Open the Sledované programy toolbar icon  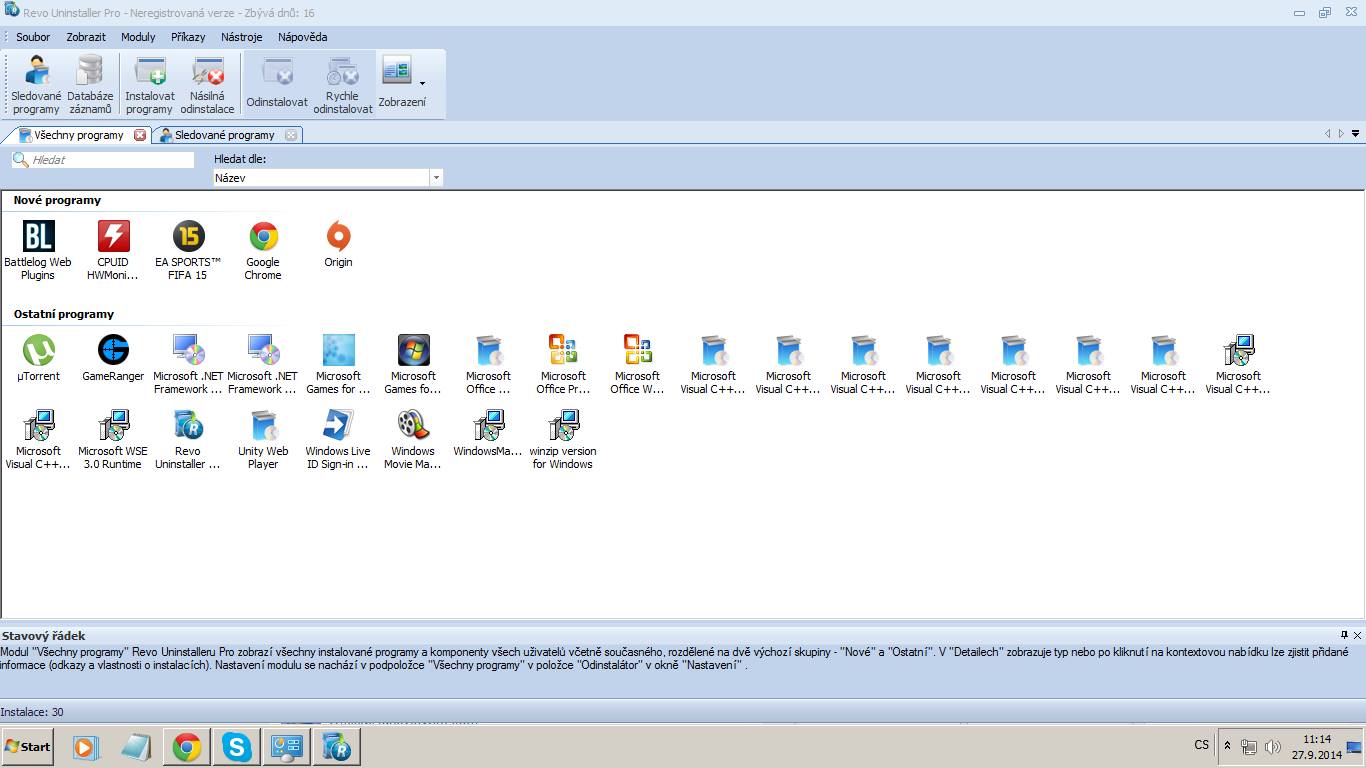point(36,85)
